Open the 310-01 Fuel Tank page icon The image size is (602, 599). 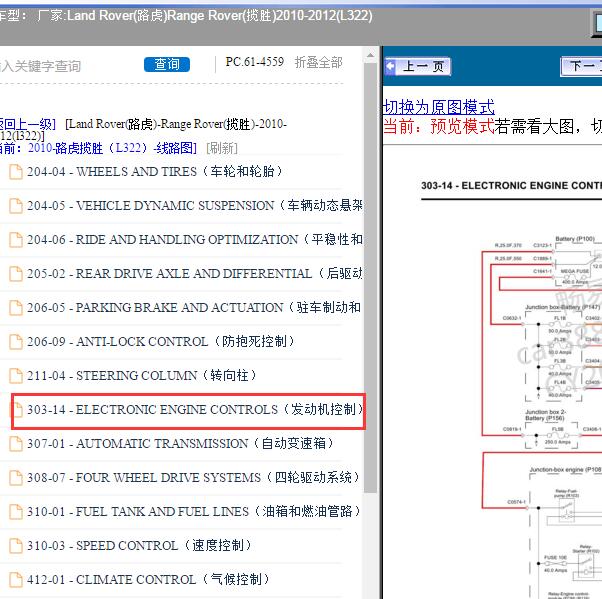pos(16,512)
